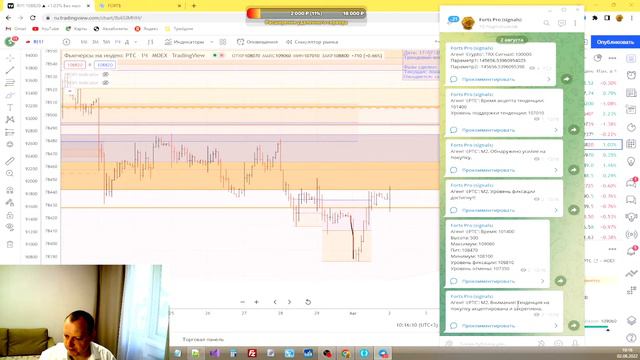The image size is (640, 360).
Task: Click the trash remove drawings icon
Action: [10, 244]
